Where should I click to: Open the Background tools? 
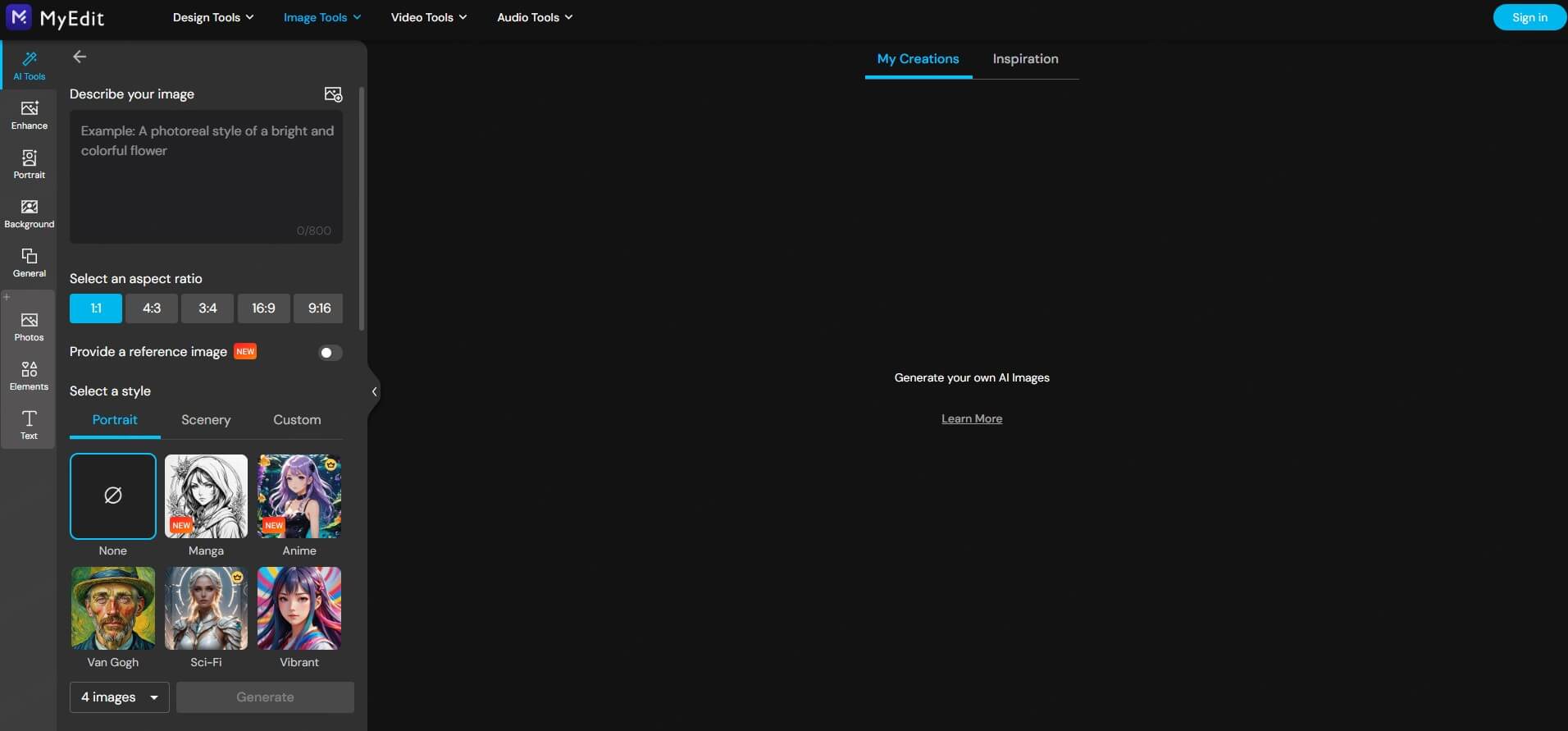pyautogui.click(x=30, y=213)
